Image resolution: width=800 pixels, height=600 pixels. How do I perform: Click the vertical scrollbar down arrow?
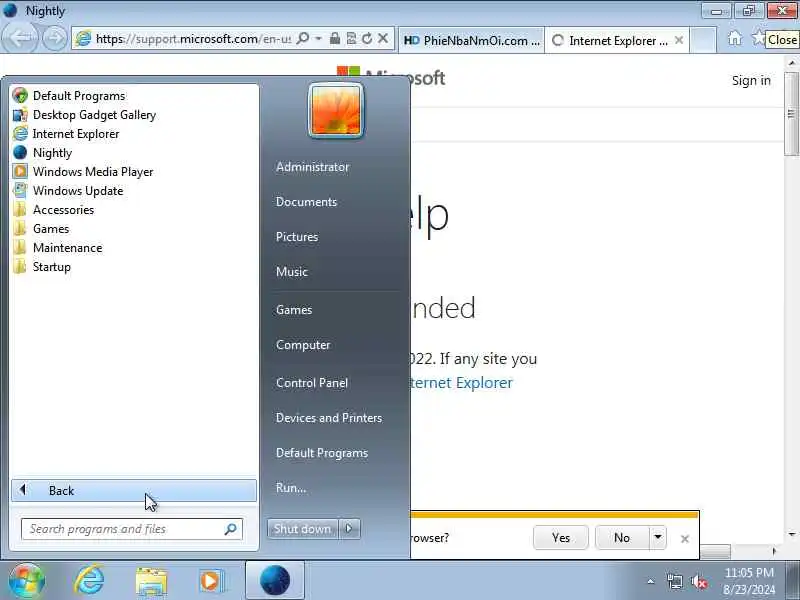[x=792, y=534]
